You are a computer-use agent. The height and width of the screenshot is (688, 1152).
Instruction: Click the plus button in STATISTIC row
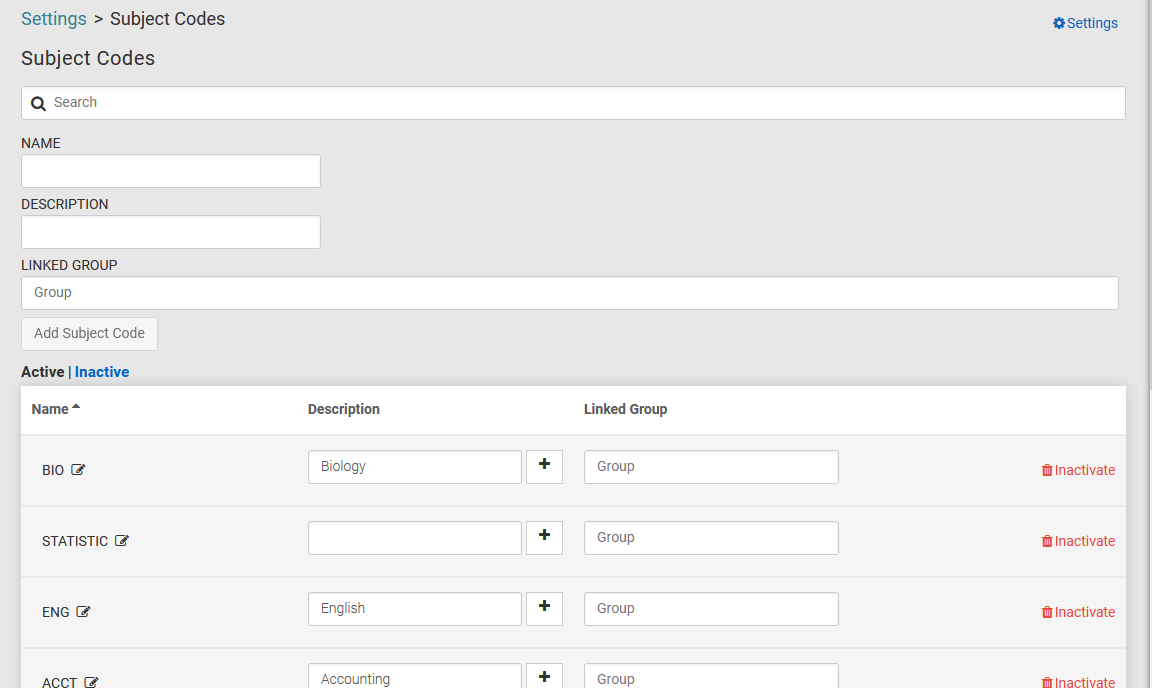pyautogui.click(x=544, y=537)
